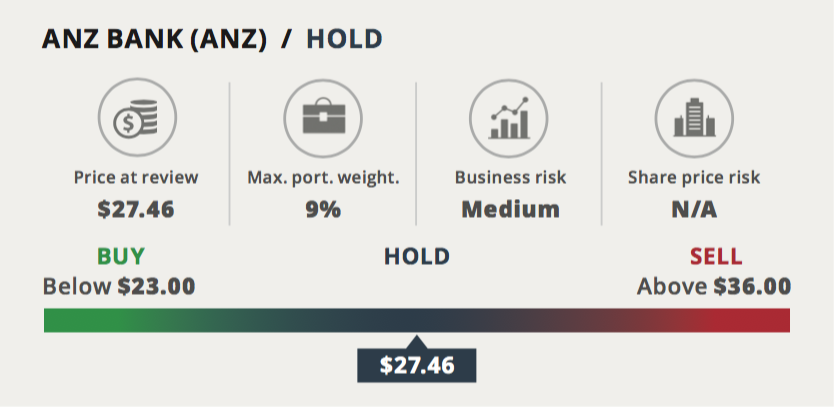
Task: Click the Share price risk label
Action: point(694,178)
